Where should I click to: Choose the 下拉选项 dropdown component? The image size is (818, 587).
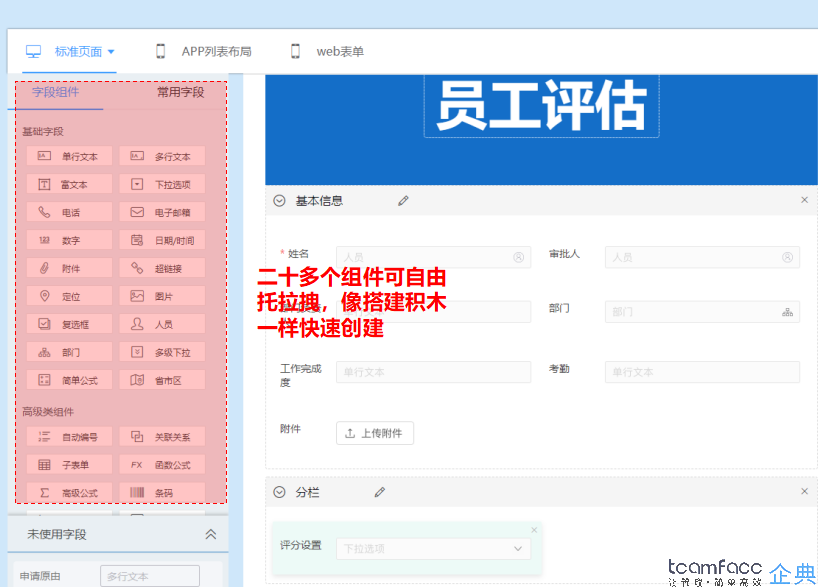(x=162, y=184)
